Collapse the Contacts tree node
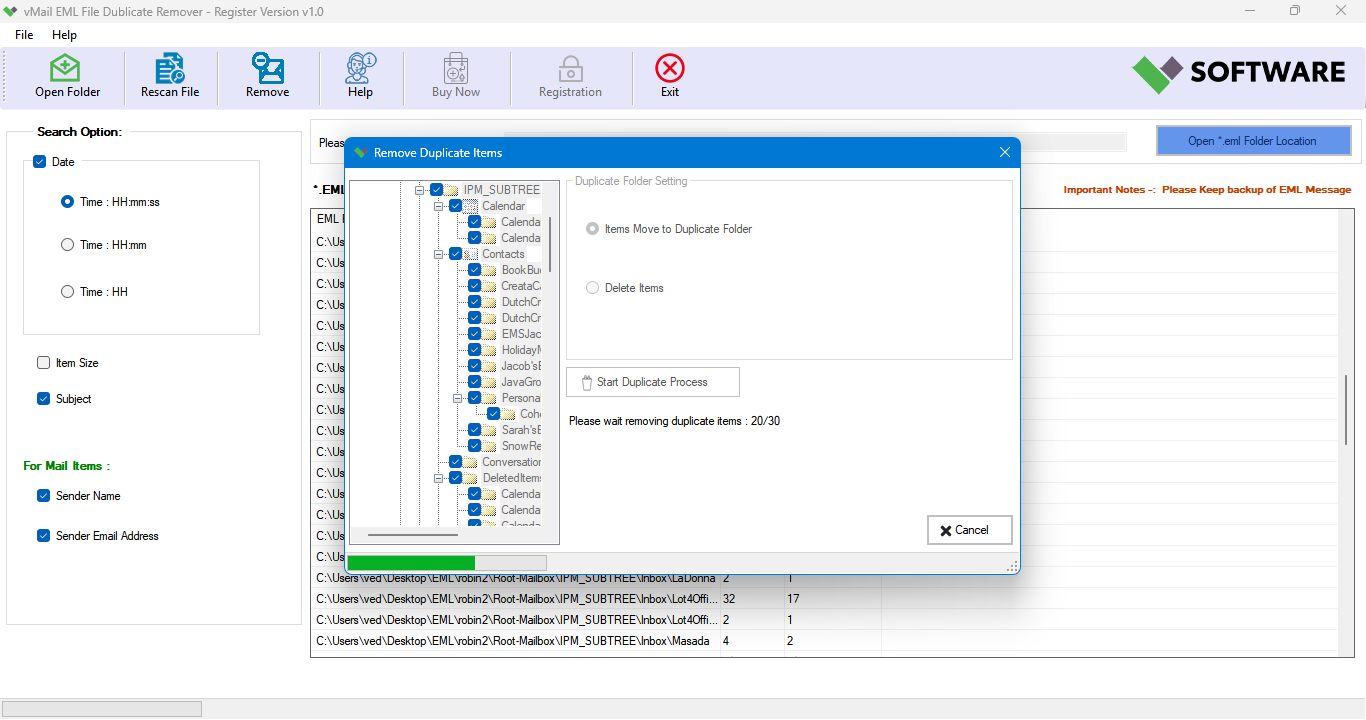 coord(439,254)
